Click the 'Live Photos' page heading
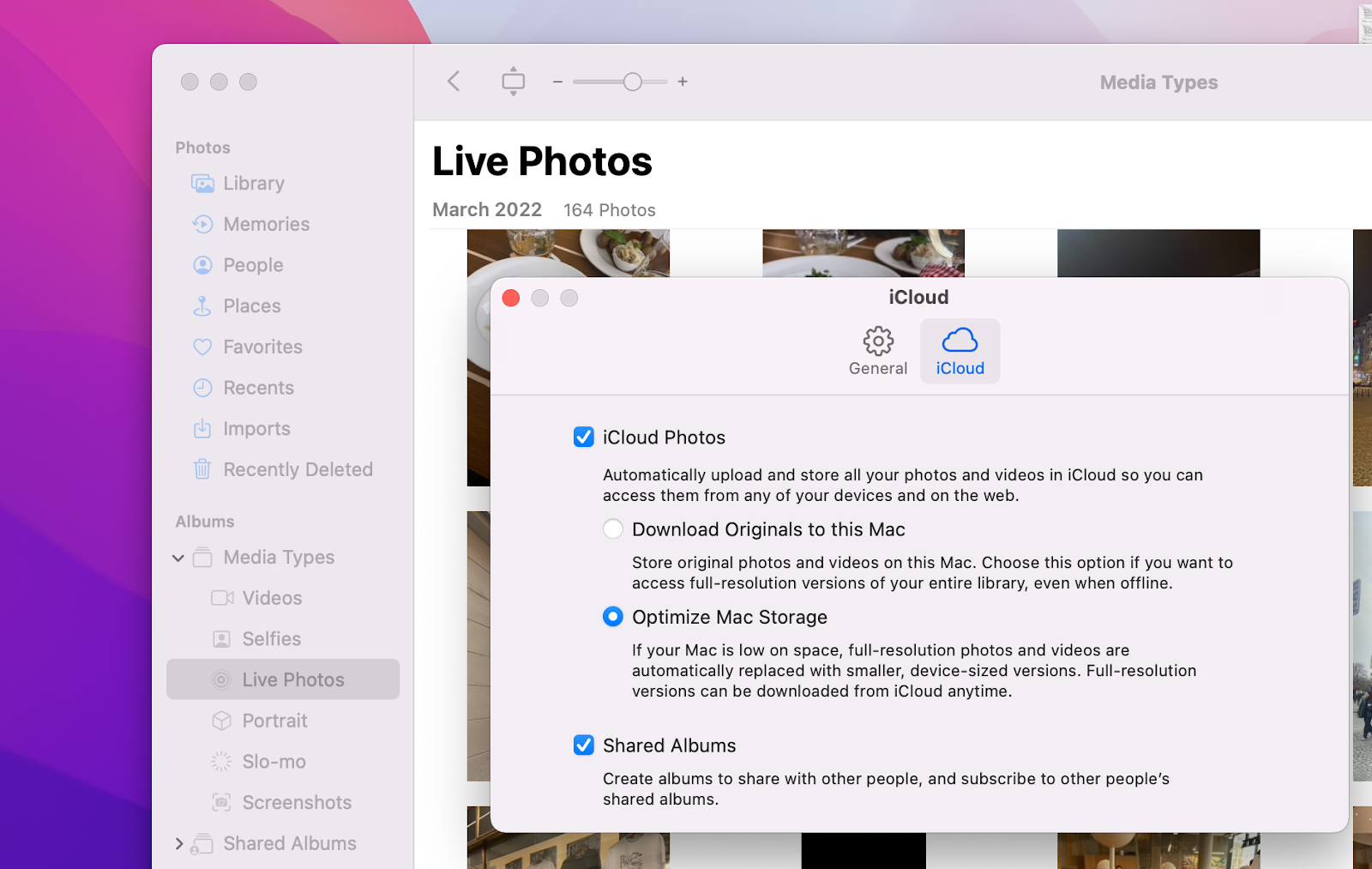The image size is (1372, 869). click(x=542, y=161)
